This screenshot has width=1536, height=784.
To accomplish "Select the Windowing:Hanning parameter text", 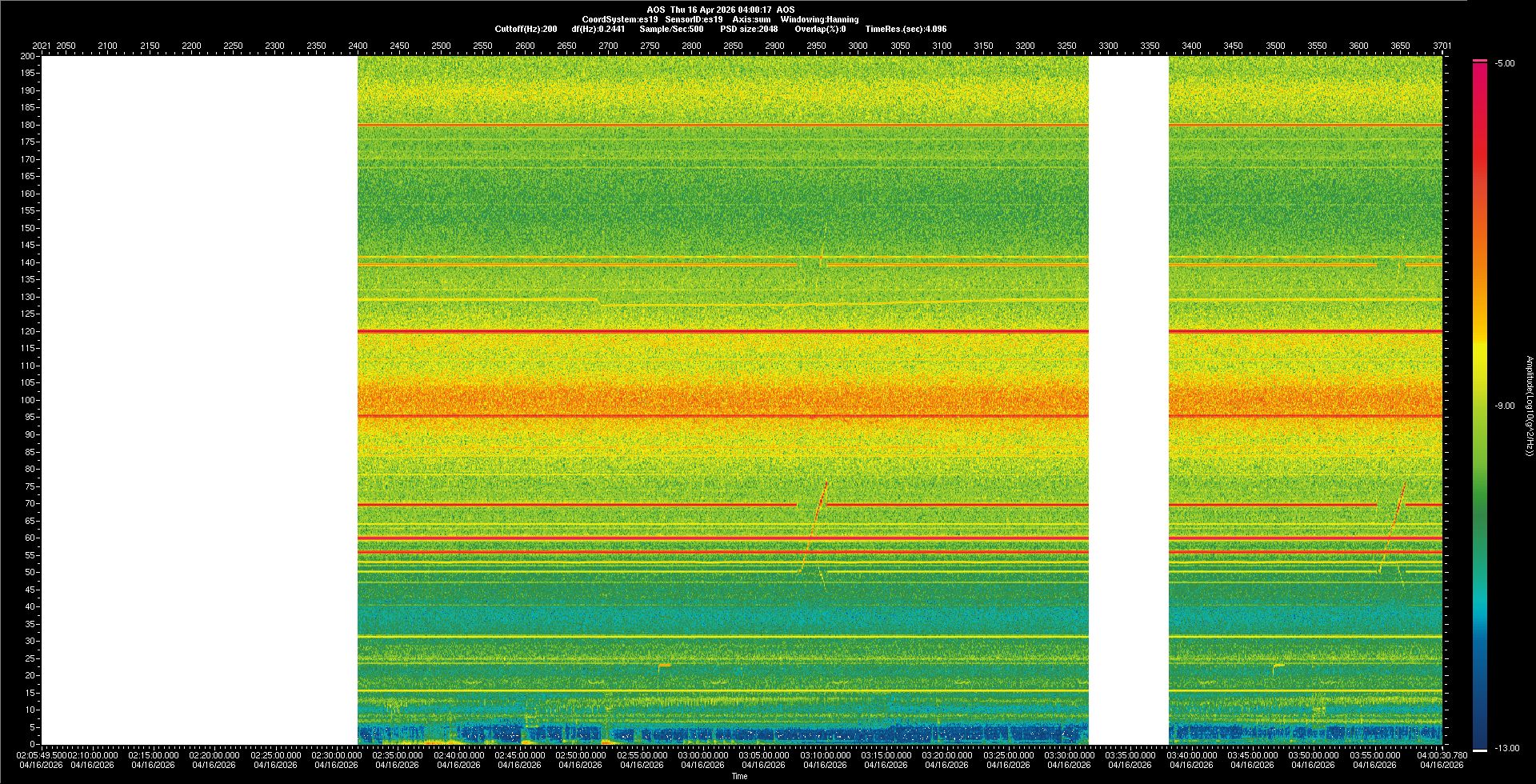I will click(x=819, y=19).
